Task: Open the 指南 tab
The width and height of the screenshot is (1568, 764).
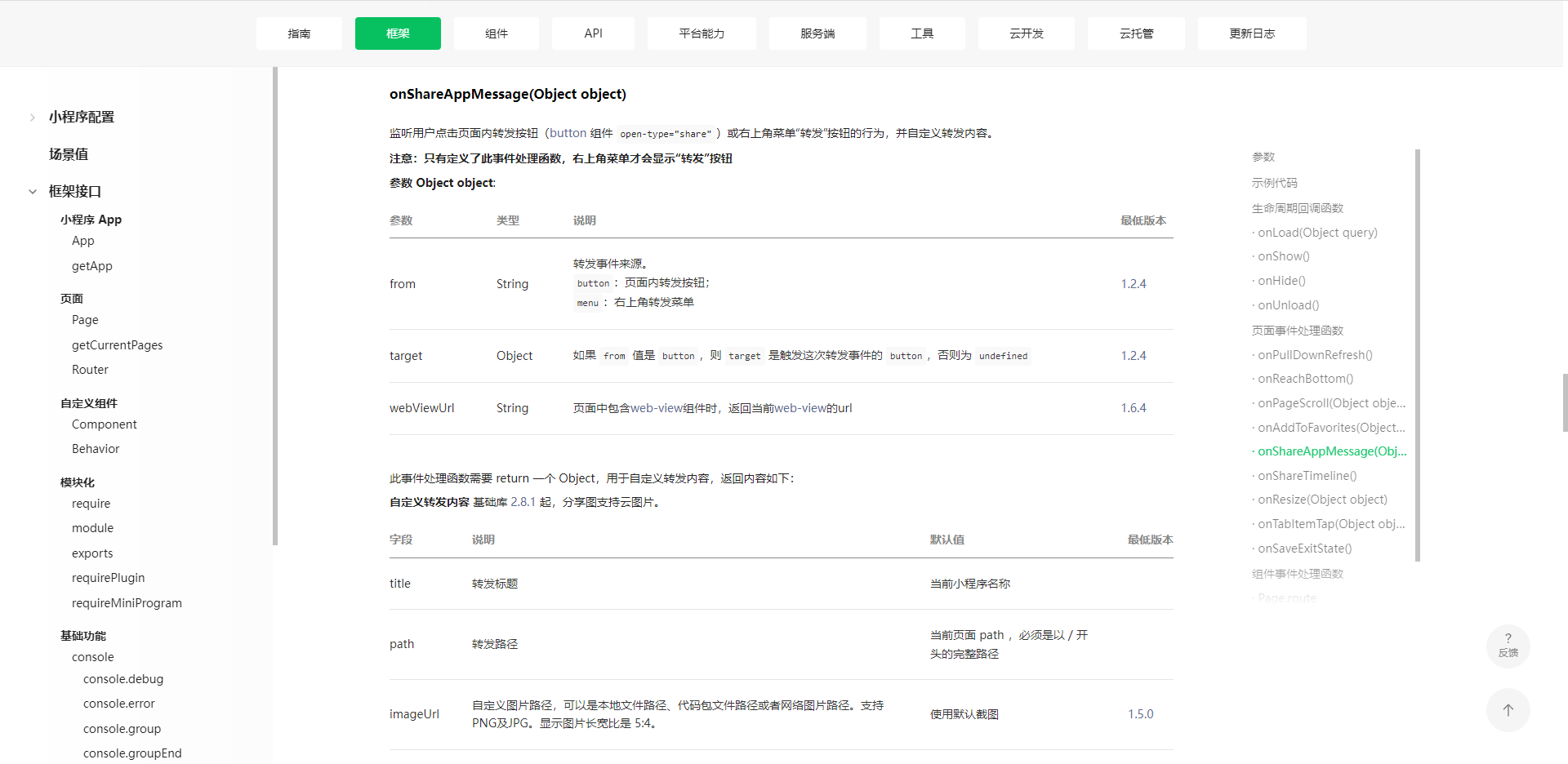Action: (299, 33)
